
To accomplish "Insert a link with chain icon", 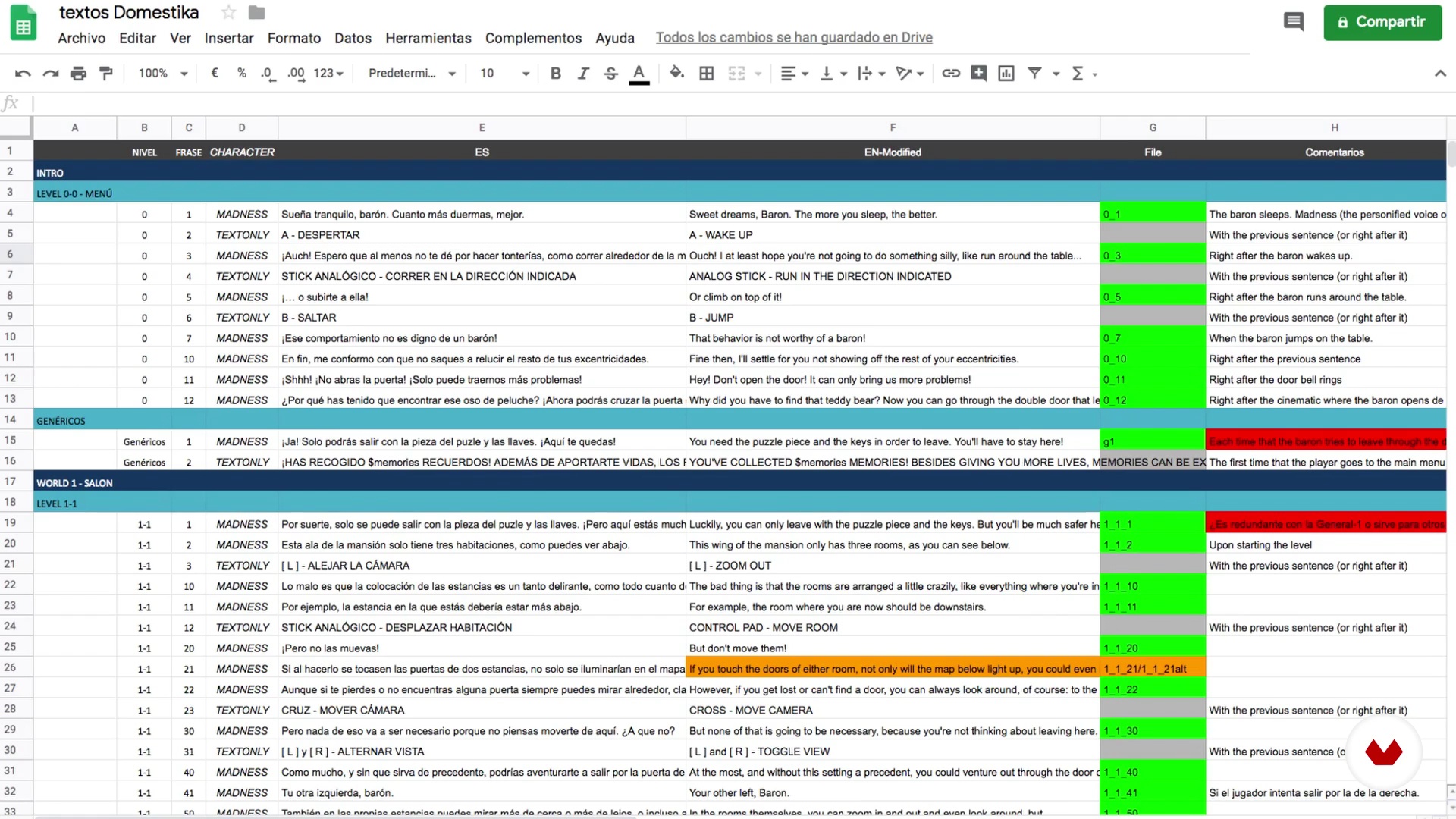I will (951, 74).
